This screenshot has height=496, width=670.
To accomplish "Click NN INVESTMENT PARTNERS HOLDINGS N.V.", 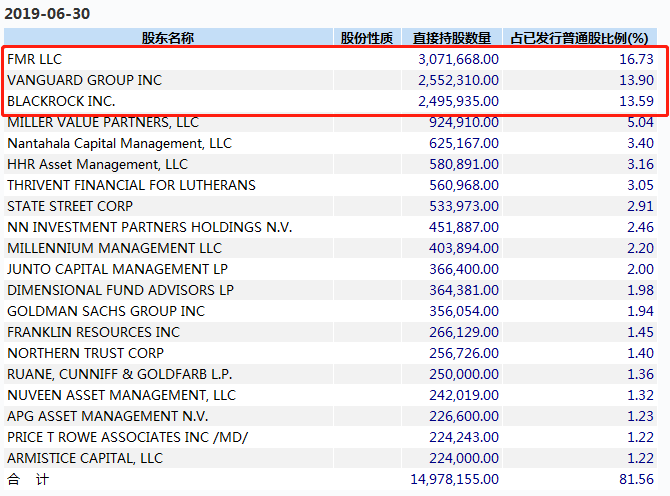I will pos(149,227).
